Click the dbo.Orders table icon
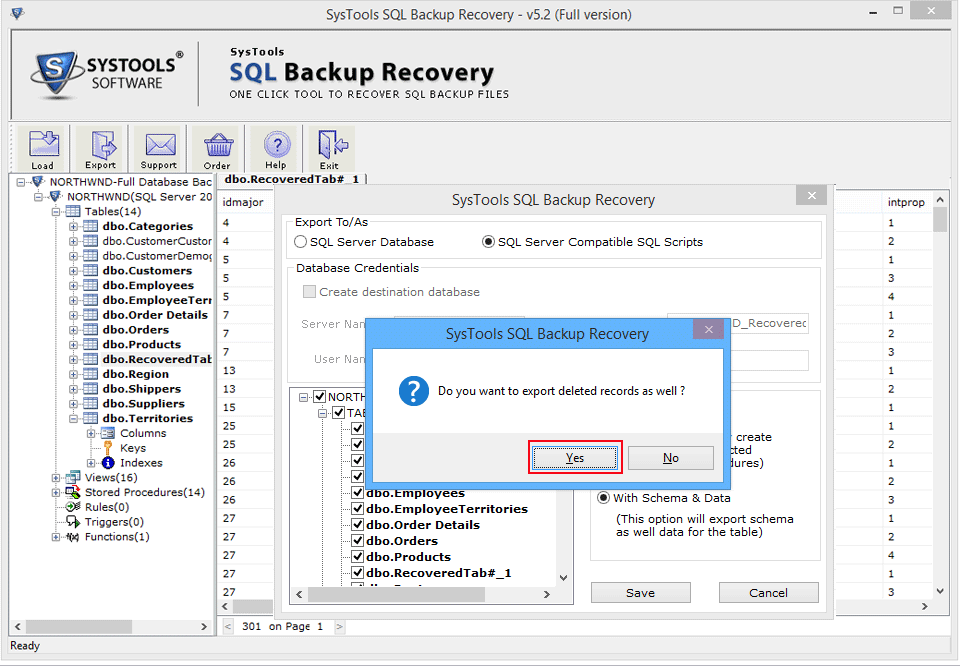Viewport: 960px width, 666px height. point(91,330)
